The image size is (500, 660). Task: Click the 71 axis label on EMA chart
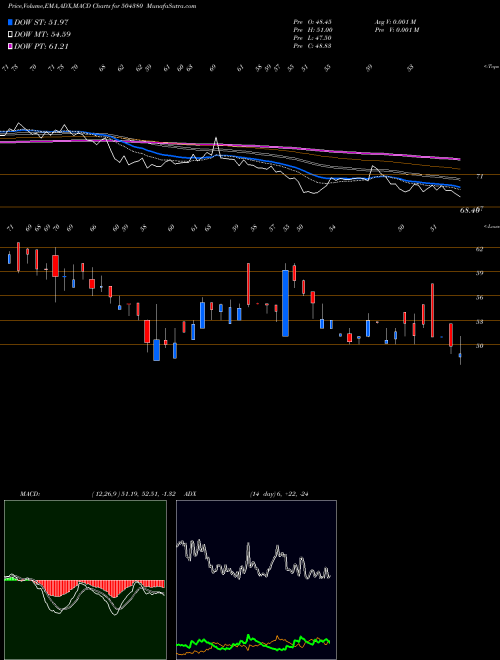[x=479, y=177]
